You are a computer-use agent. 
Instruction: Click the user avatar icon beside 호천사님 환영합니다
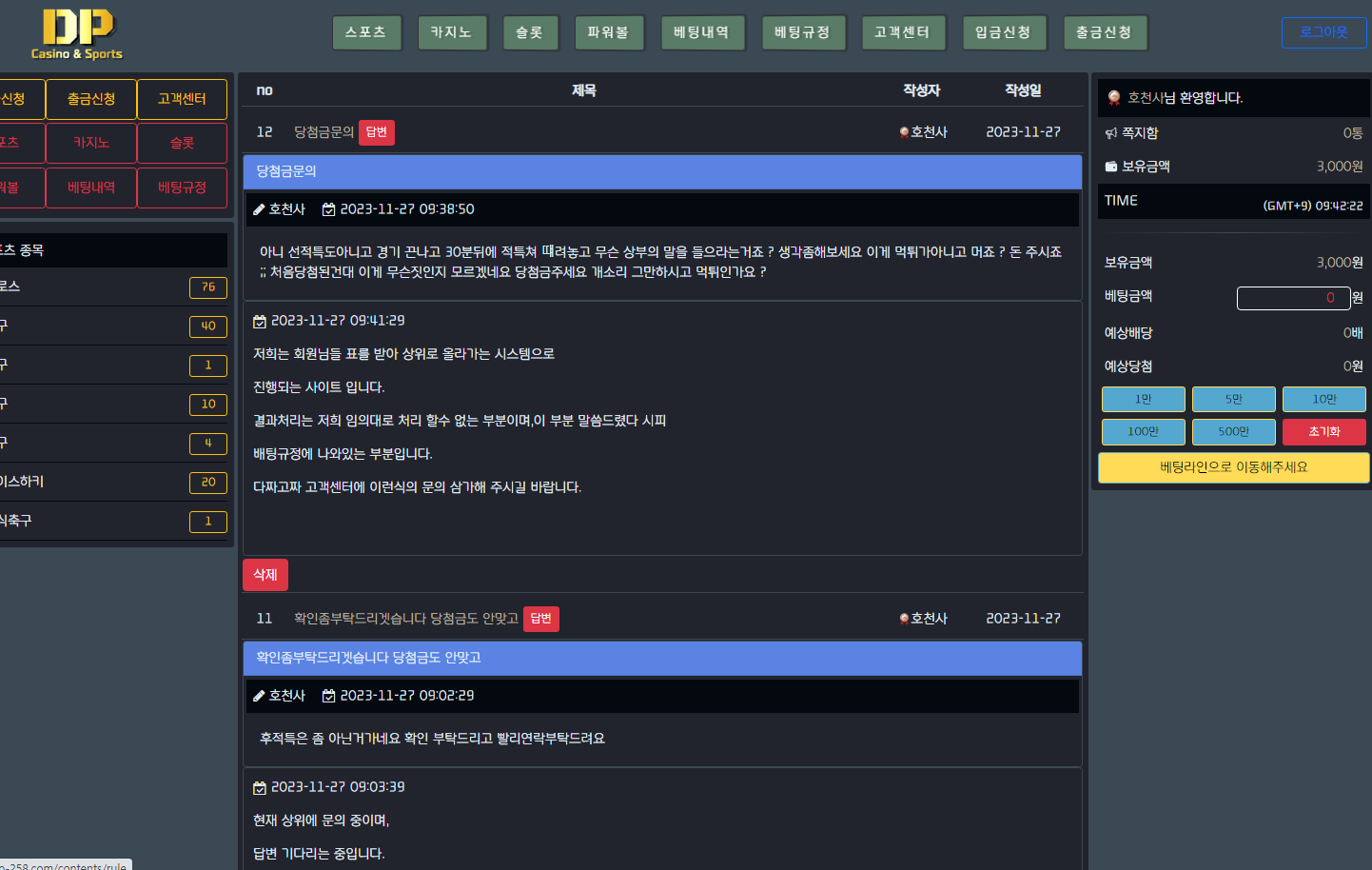click(x=1114, y=98)
